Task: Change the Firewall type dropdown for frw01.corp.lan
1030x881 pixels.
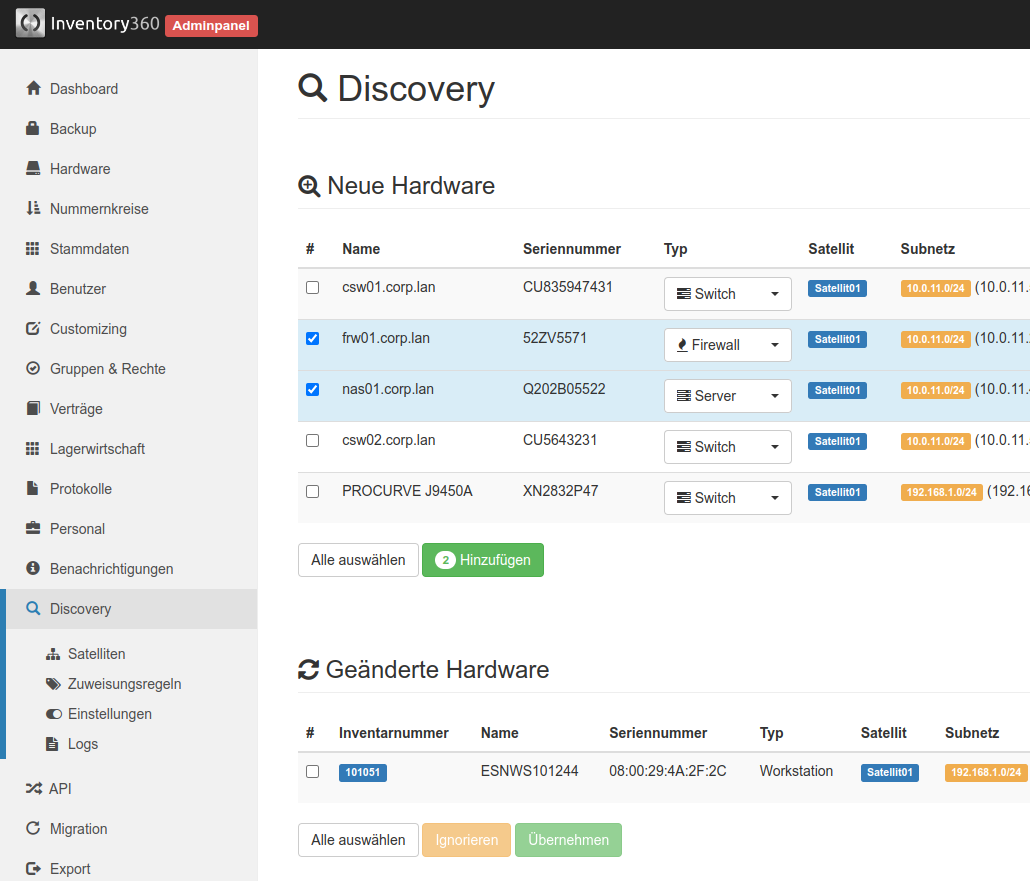Action: pos(728,344)
